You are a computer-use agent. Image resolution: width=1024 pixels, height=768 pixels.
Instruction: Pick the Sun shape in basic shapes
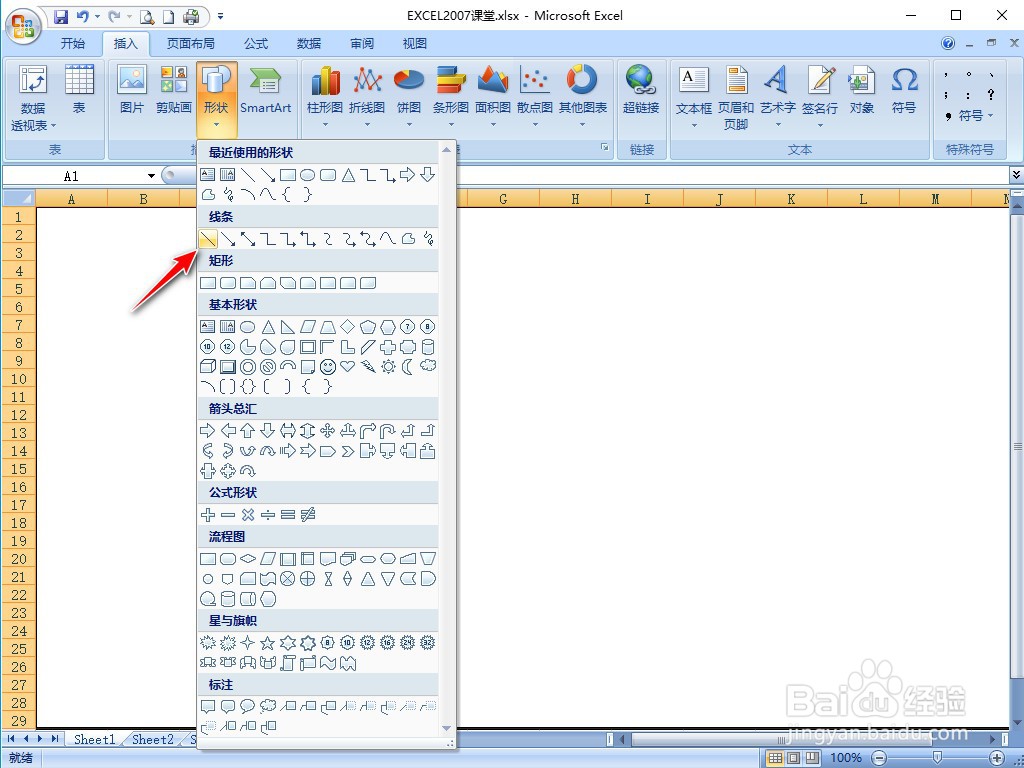(x=388, y=367)
